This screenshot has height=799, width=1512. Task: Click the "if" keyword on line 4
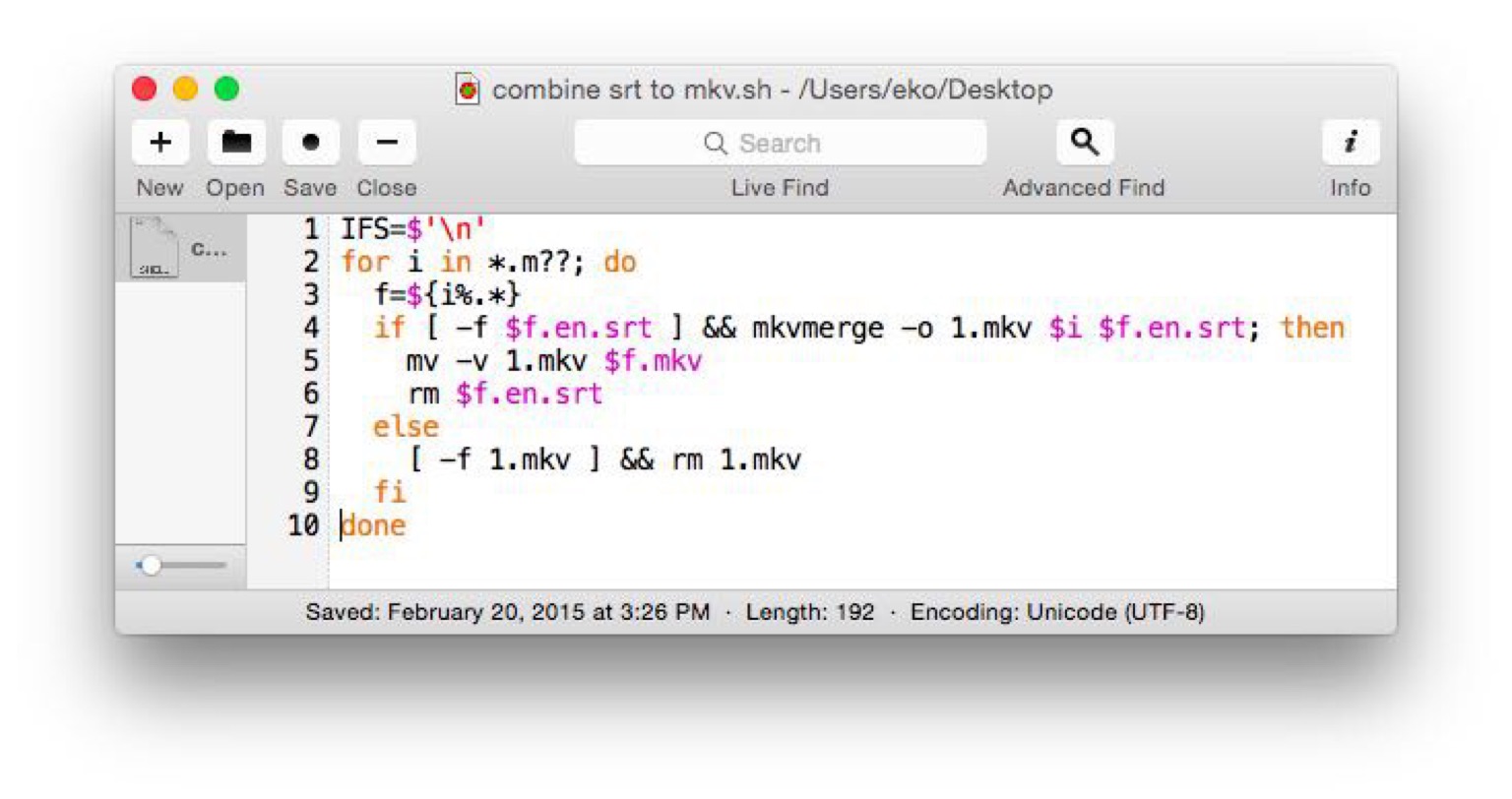click(390, 328)
